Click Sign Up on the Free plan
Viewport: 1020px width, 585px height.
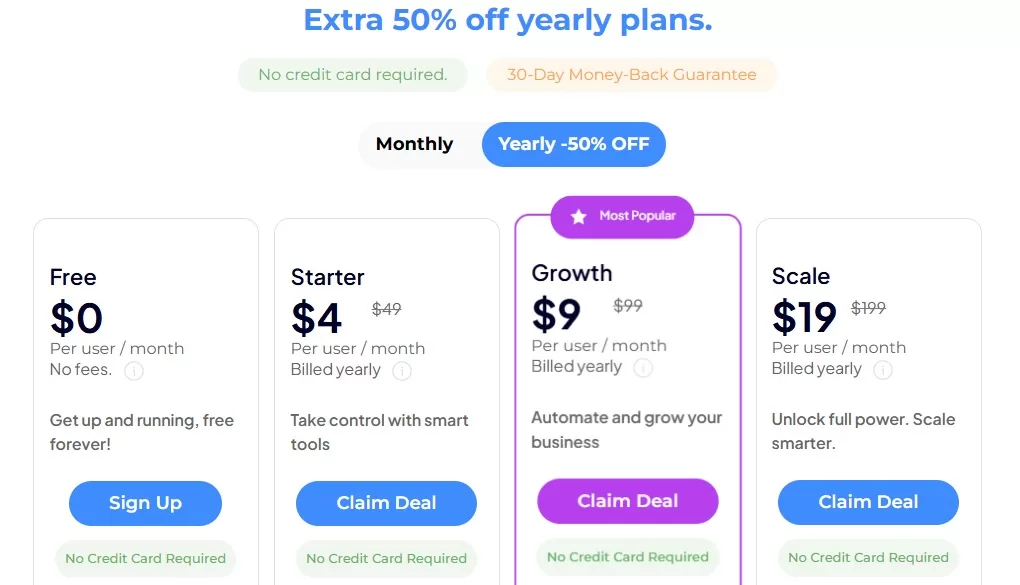[x=145, y=503]
